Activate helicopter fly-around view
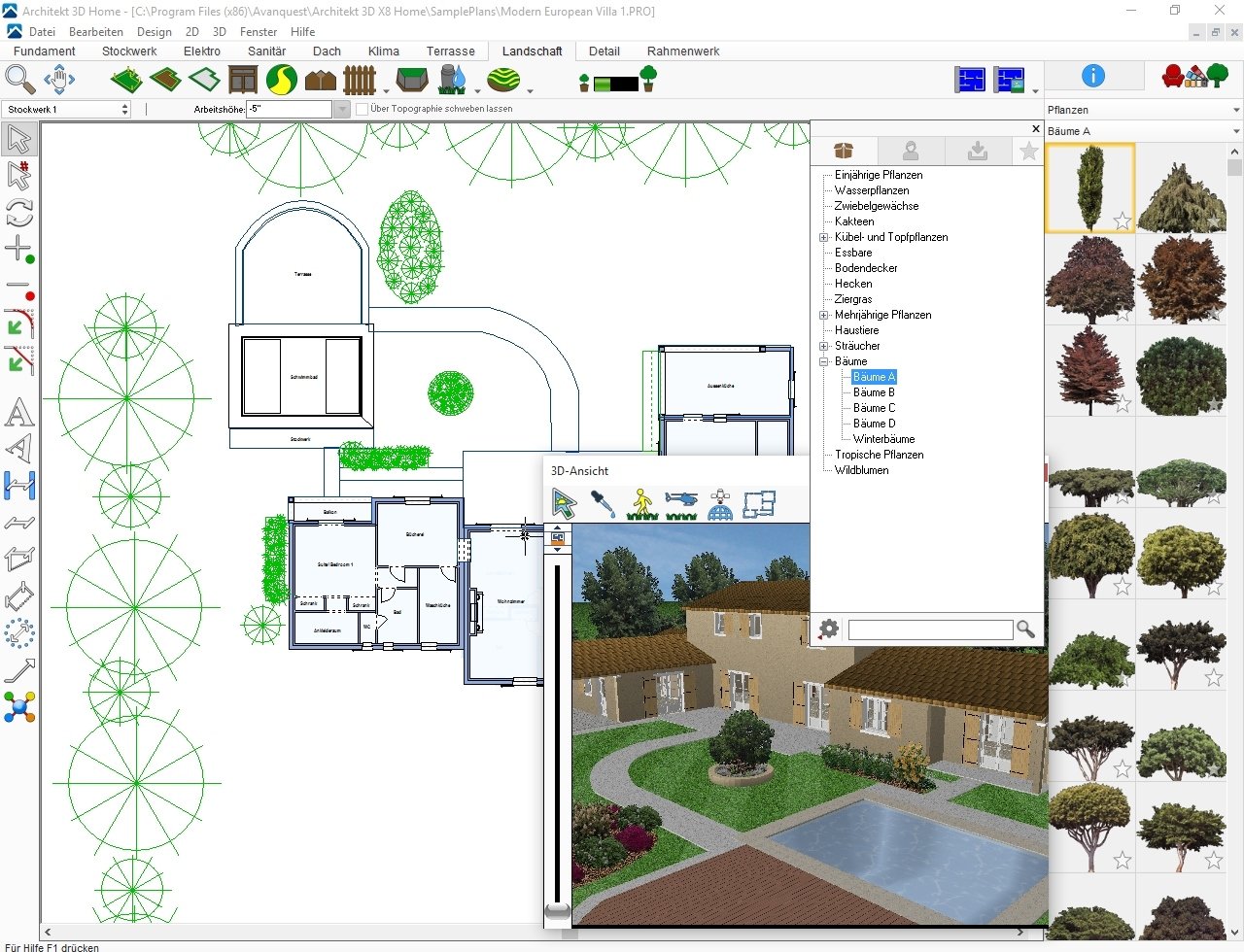The image size is (1244, 952). [681, 504]
